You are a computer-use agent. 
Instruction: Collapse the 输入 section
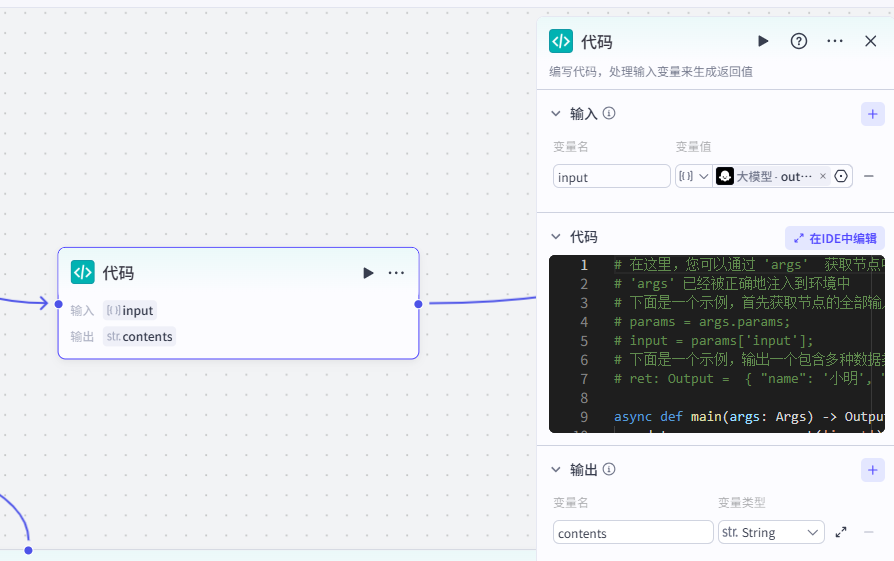coord(556,113)
